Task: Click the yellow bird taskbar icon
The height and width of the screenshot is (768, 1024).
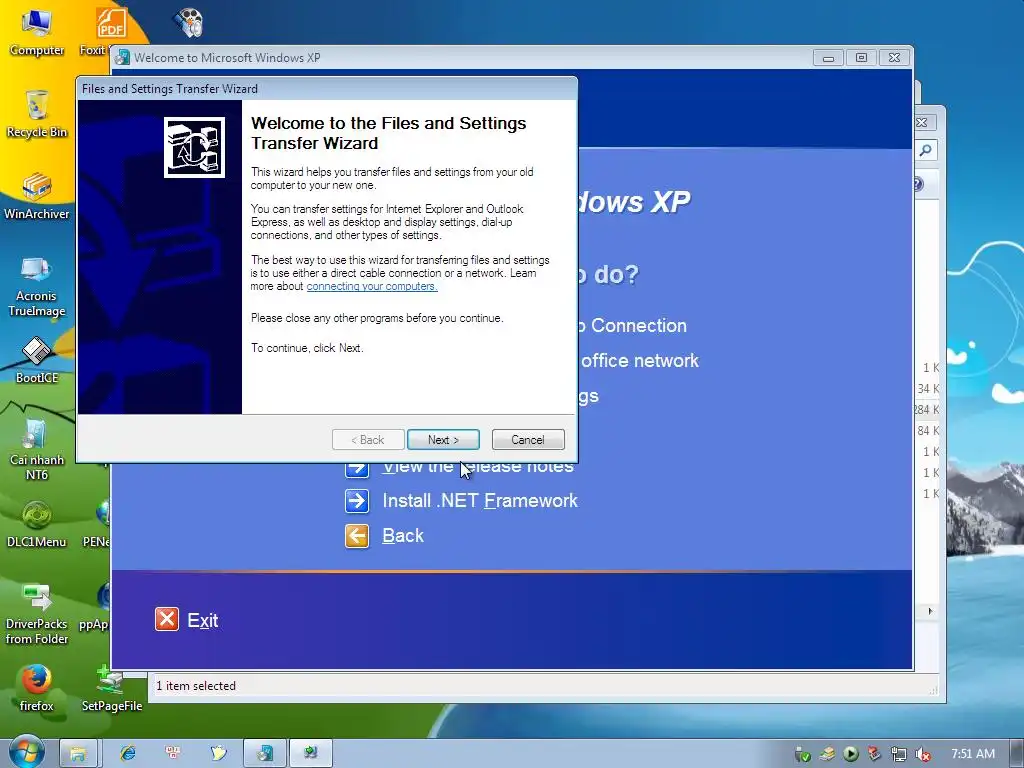Action: [219, 754]
